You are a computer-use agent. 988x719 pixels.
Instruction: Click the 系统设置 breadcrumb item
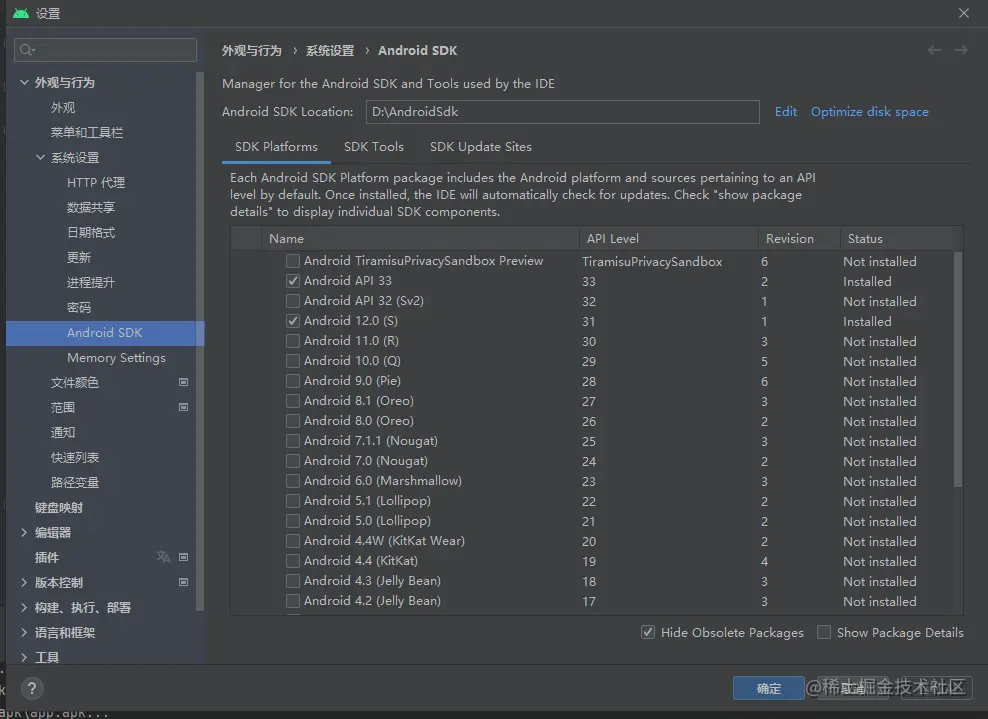click(330, 50)
